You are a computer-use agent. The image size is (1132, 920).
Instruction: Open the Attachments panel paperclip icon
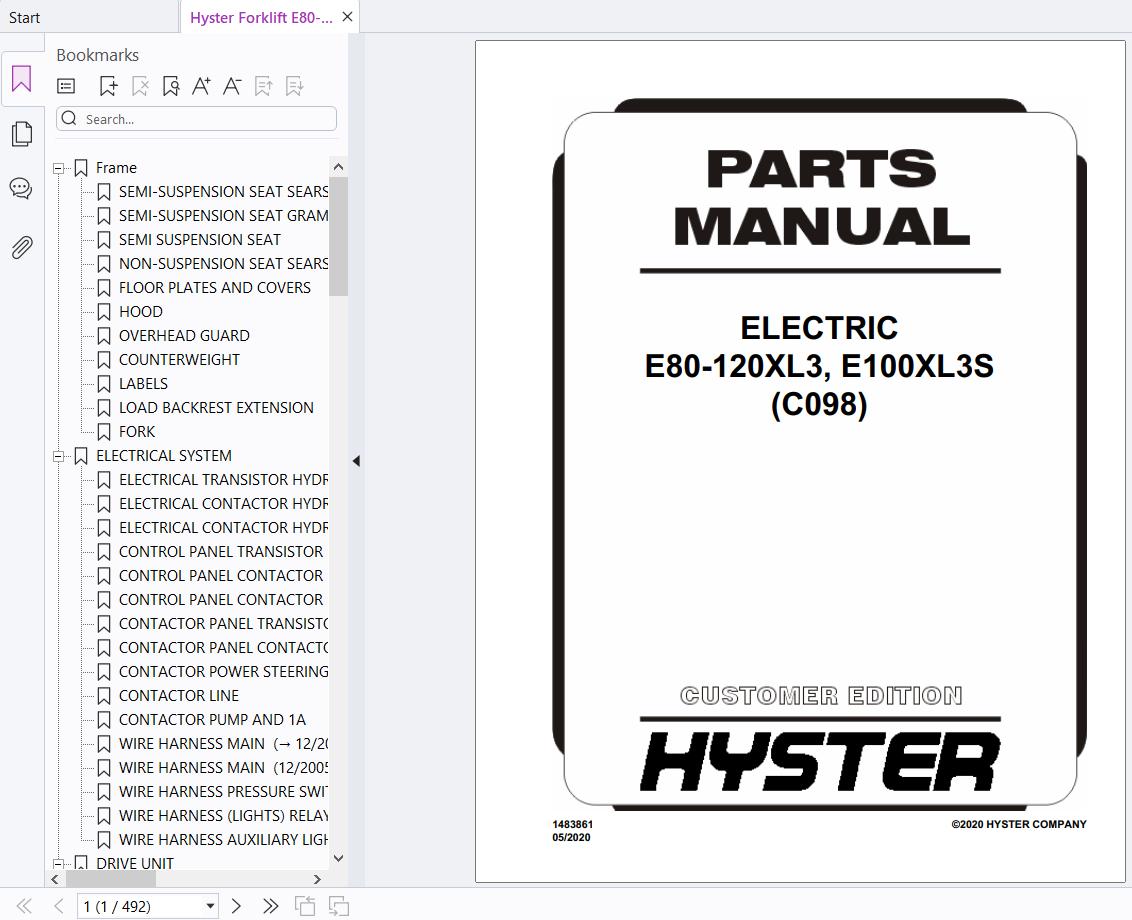point(22,247)
